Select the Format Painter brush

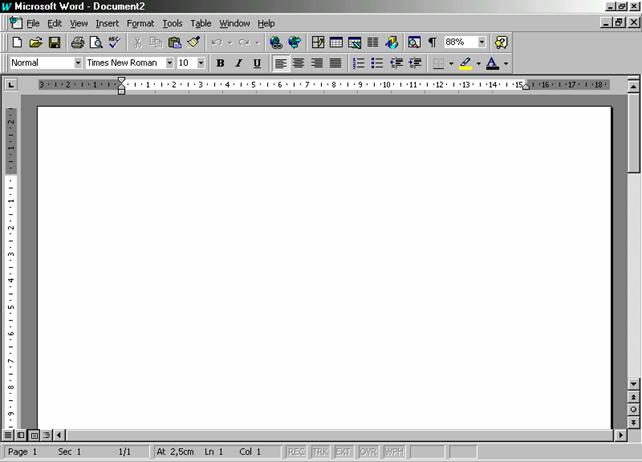[194, 43]
